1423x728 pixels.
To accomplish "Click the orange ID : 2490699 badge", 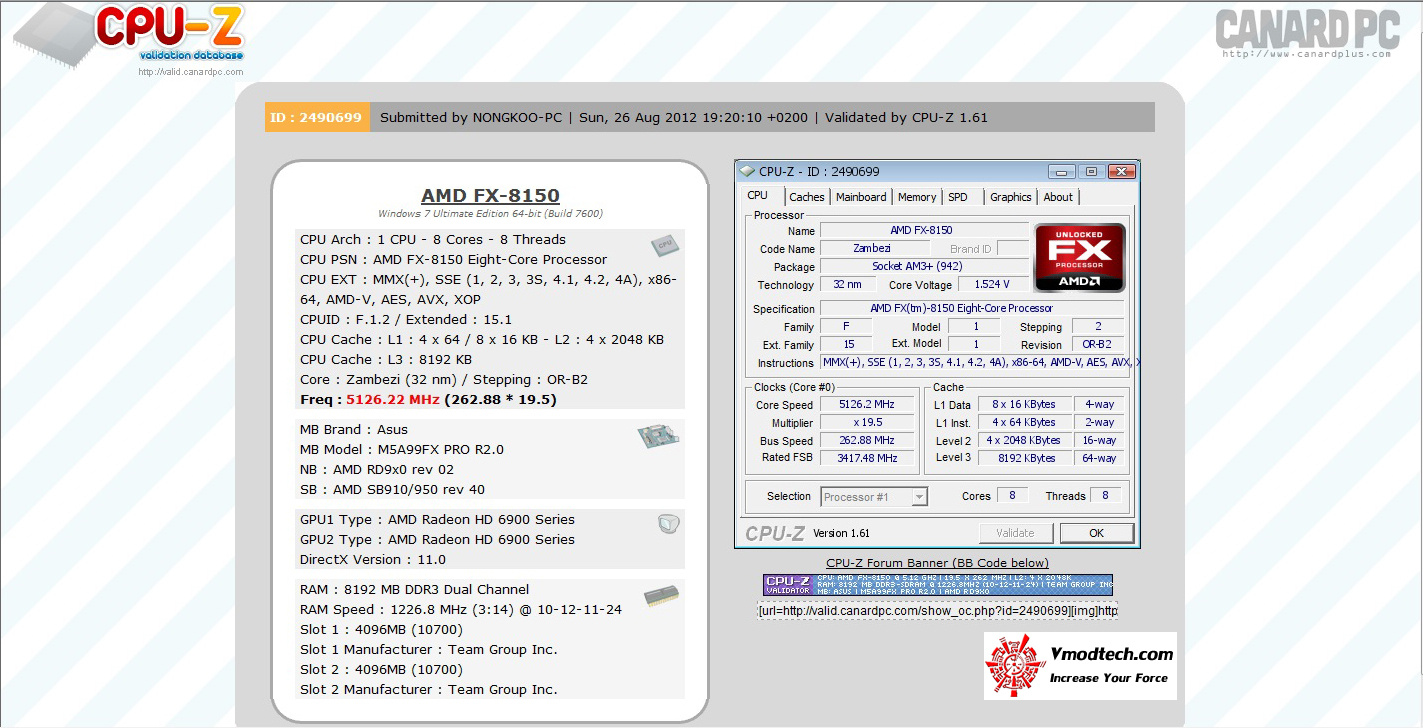I will 317,117.
